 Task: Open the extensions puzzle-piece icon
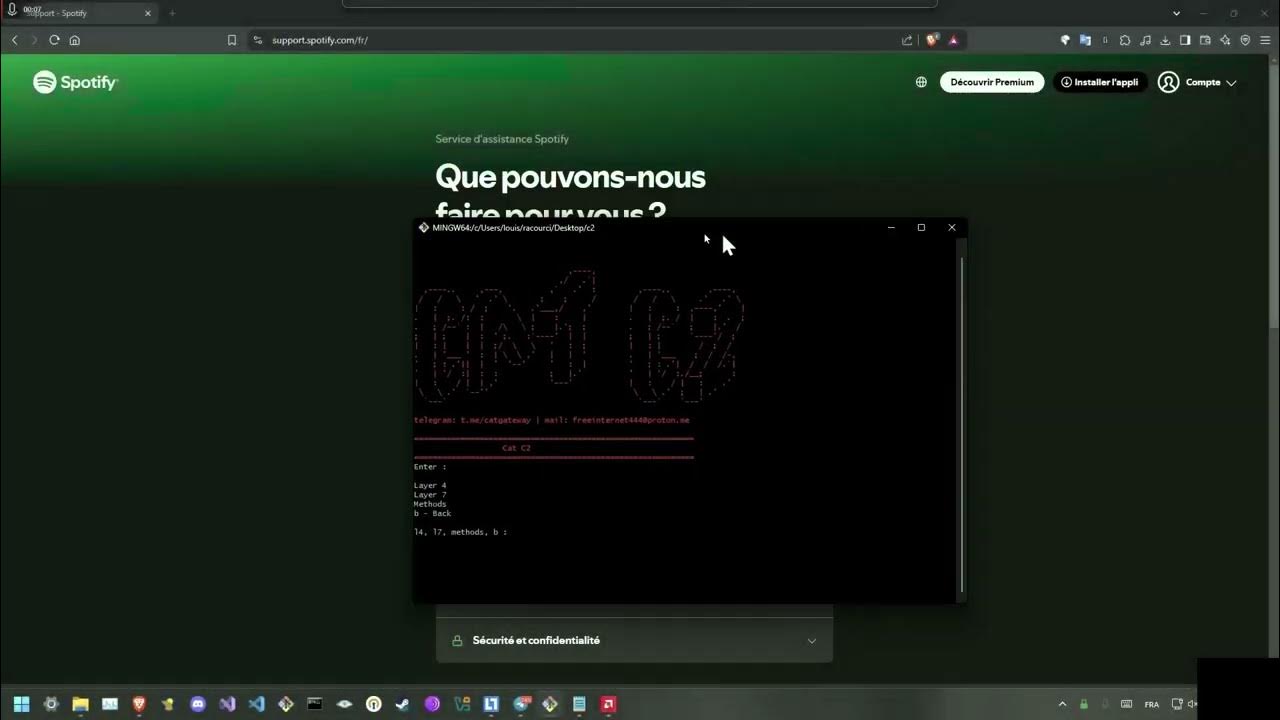coord(1125,40)
